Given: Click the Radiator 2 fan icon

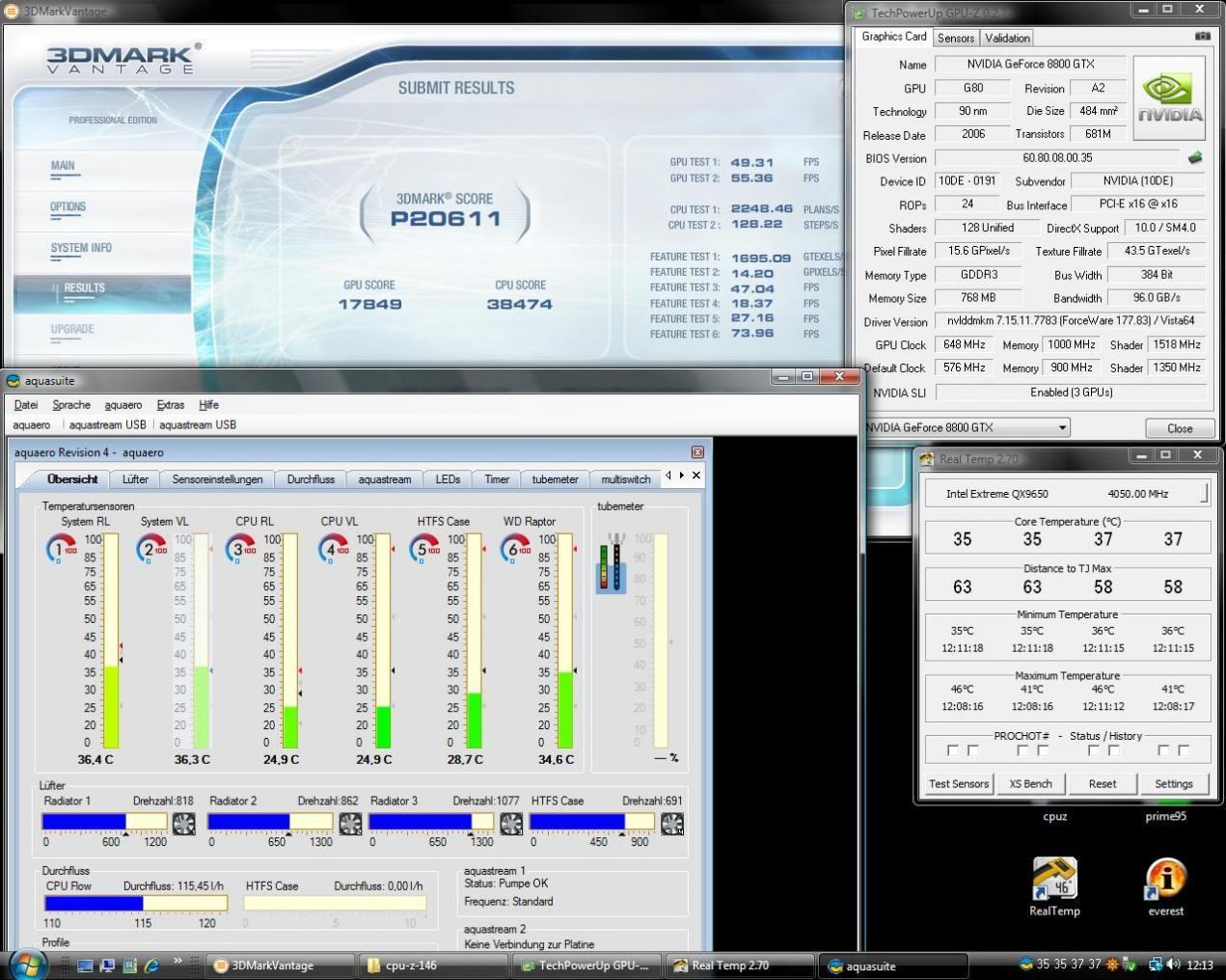Looking at the screenshot, I should 350,823.
